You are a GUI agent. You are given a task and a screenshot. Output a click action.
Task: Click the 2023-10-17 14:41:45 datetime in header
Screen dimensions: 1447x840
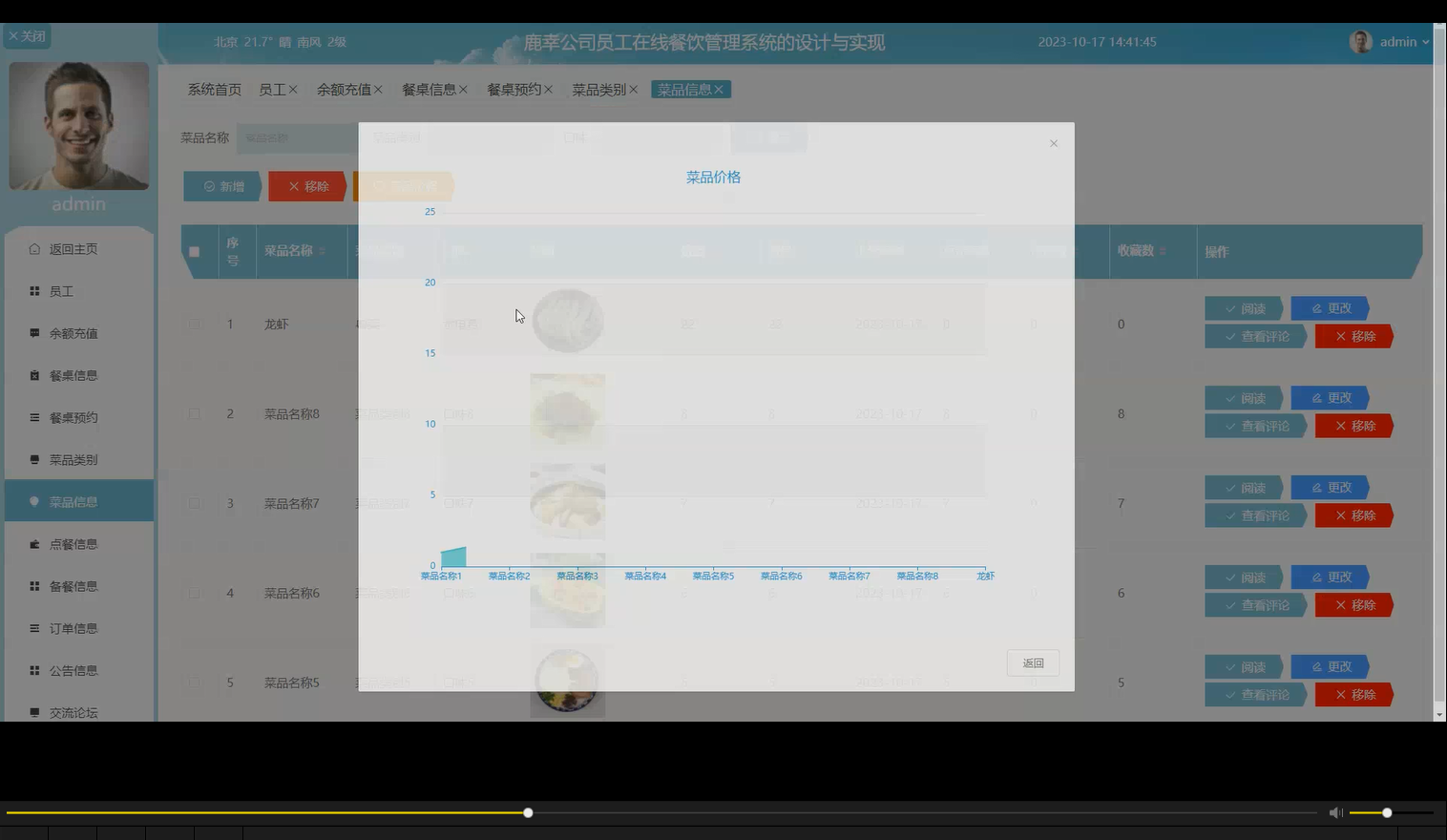point(1097,42)
